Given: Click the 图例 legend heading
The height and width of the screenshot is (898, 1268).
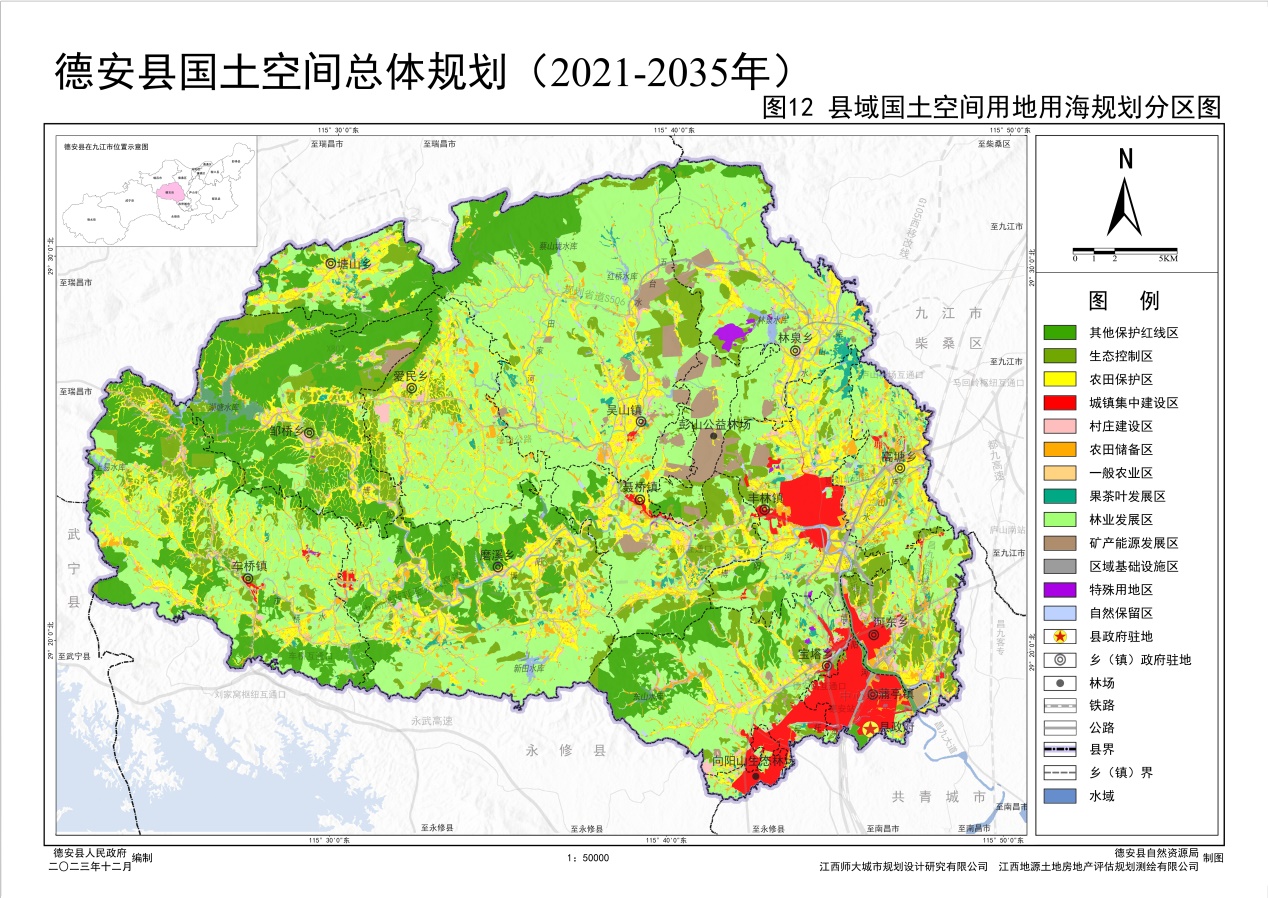Looking at the screenshot, I should pos(1124,301).
